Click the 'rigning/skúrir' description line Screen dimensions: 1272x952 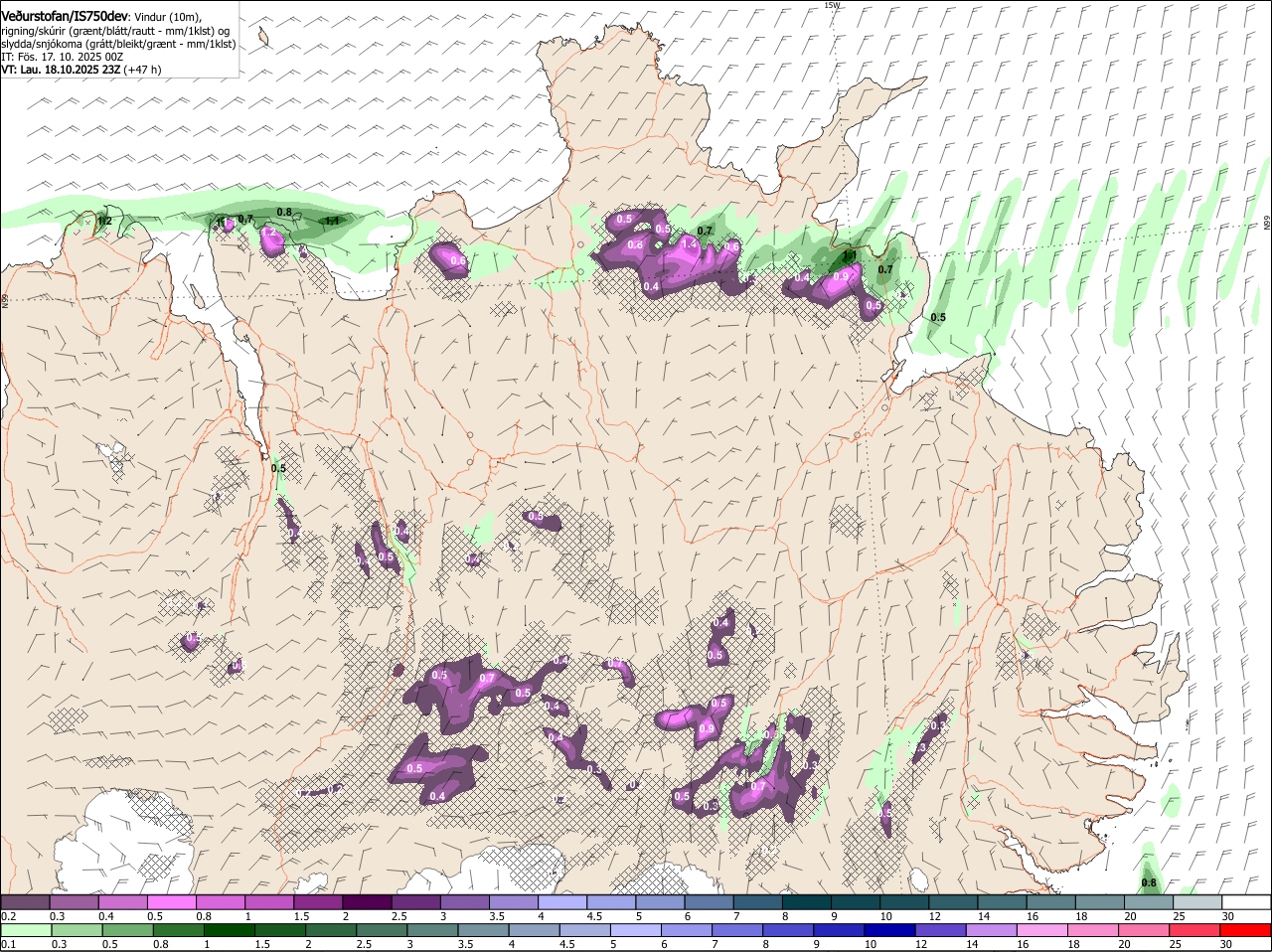click(x=116, y=30)
